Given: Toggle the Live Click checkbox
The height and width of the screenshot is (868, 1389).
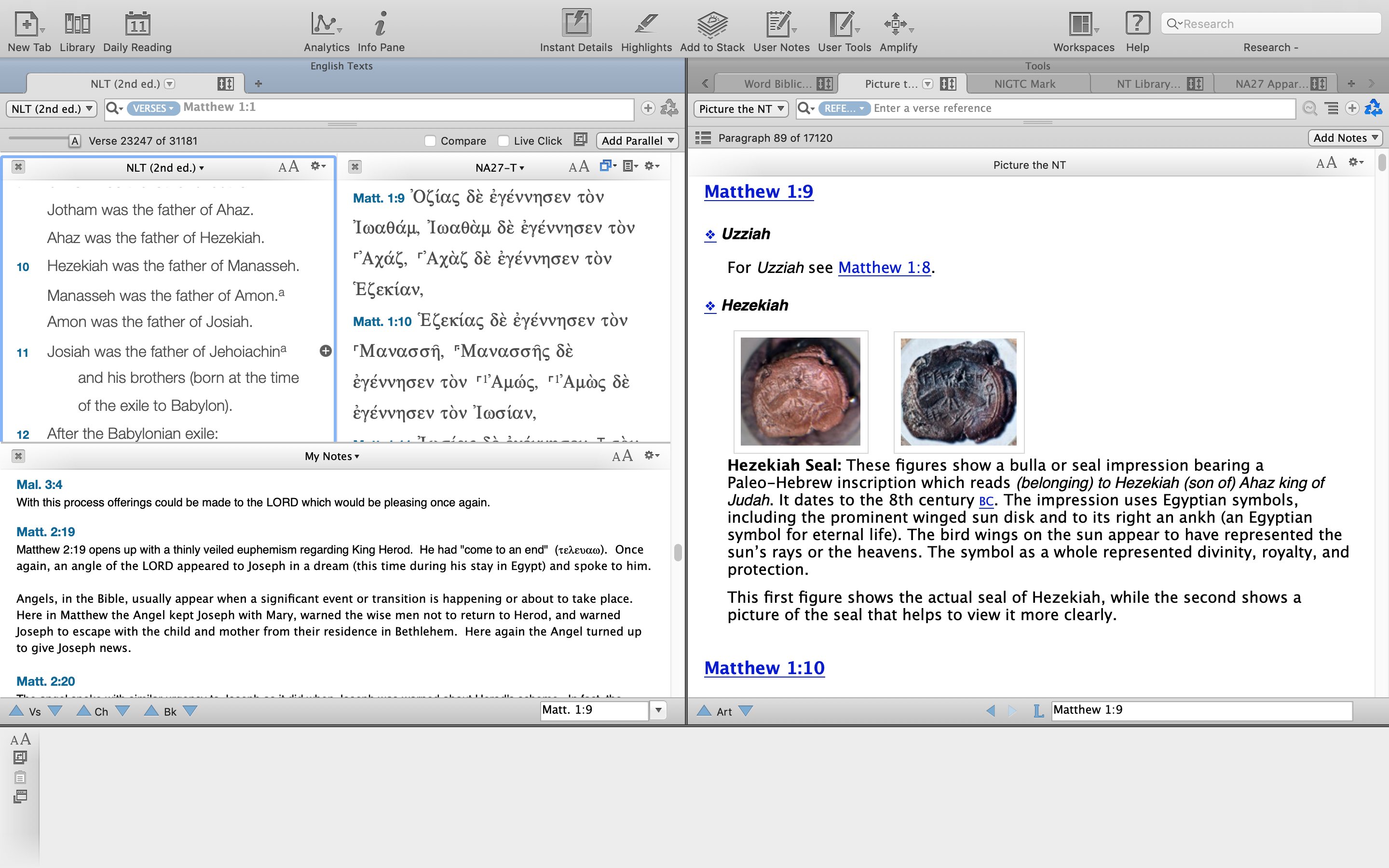Looking at the screenshot, I should point(504,141).
